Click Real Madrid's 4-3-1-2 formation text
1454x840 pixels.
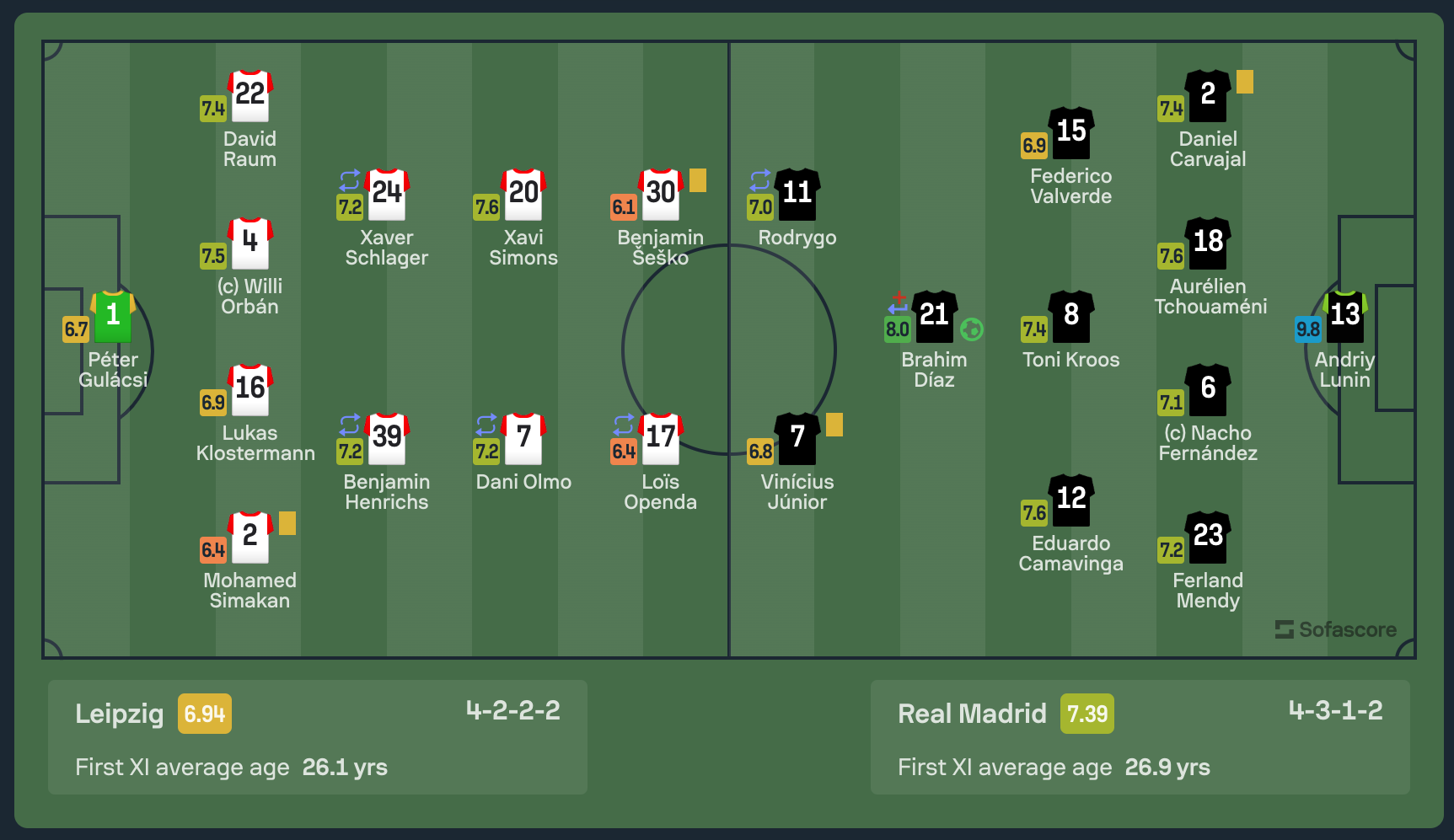(1335, 710)
